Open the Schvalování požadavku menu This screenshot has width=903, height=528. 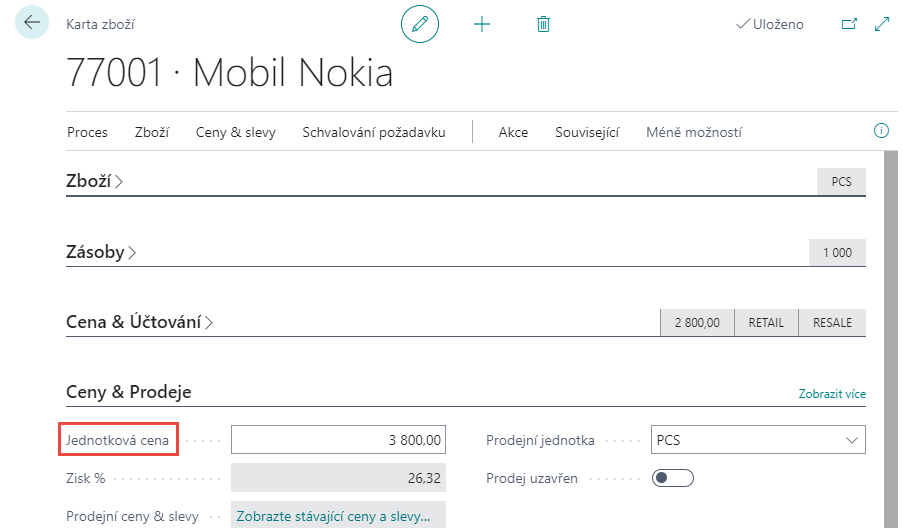click(x=373, y=132)
